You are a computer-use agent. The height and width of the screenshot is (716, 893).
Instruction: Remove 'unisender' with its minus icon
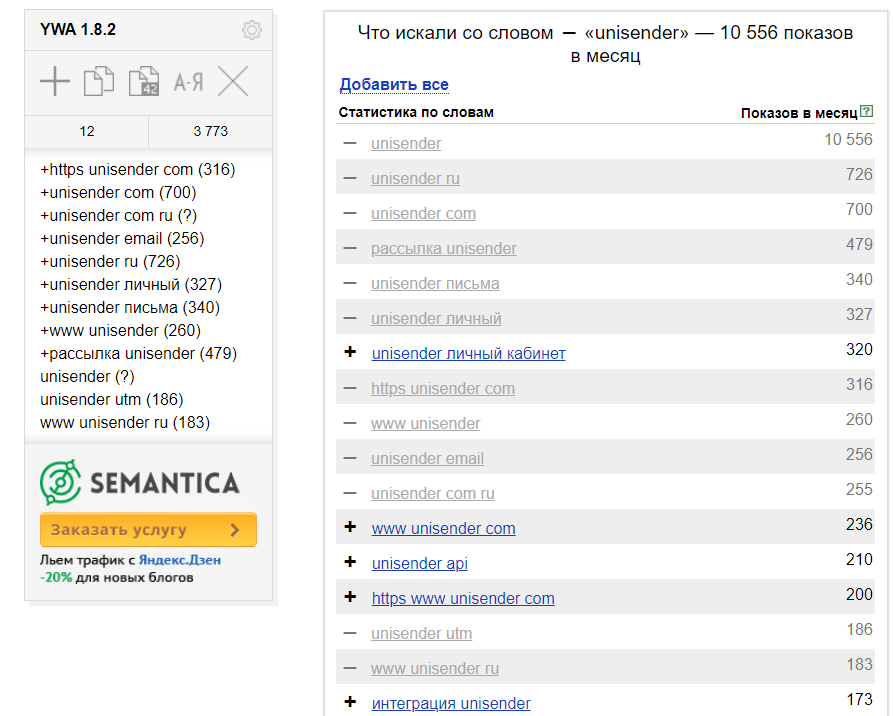coord(350,143)
